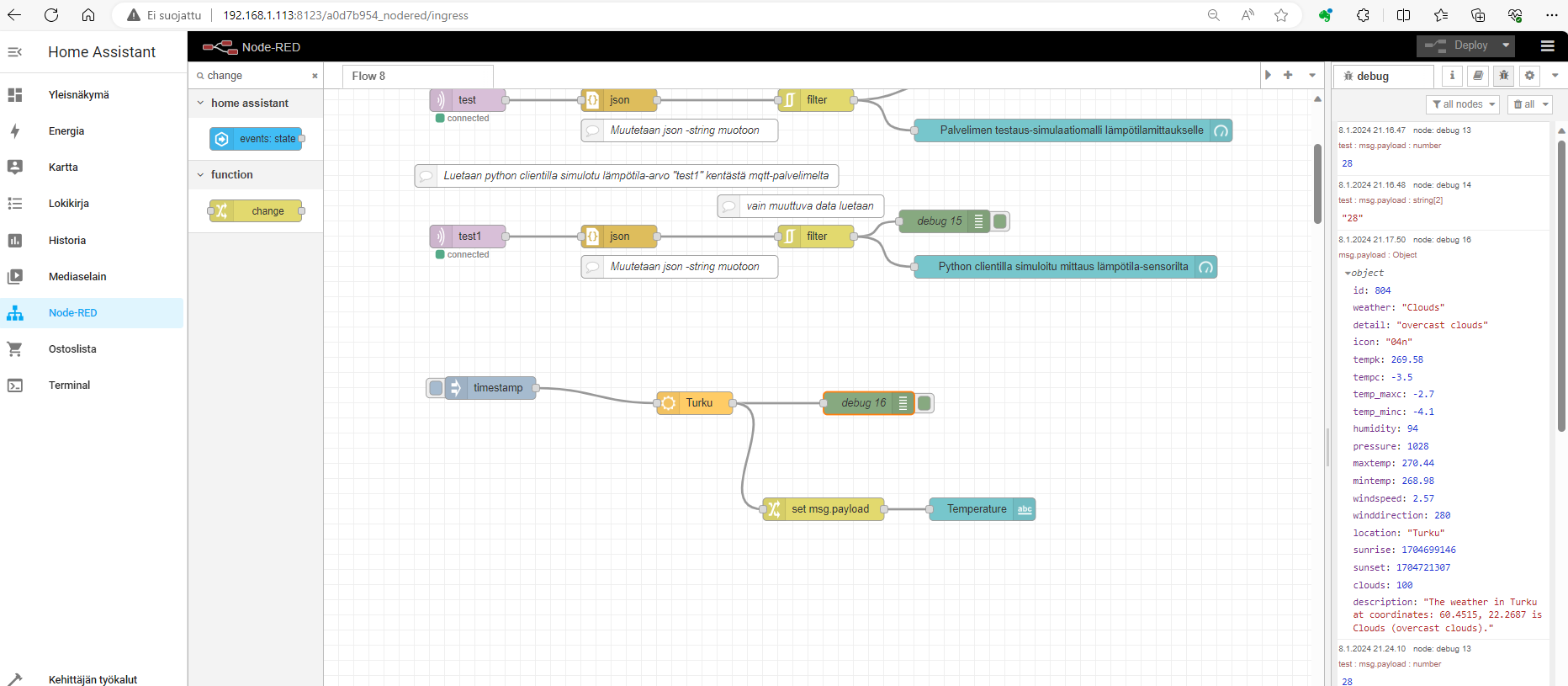Open the Node-RED info sidebar tab

[1452, 76]
